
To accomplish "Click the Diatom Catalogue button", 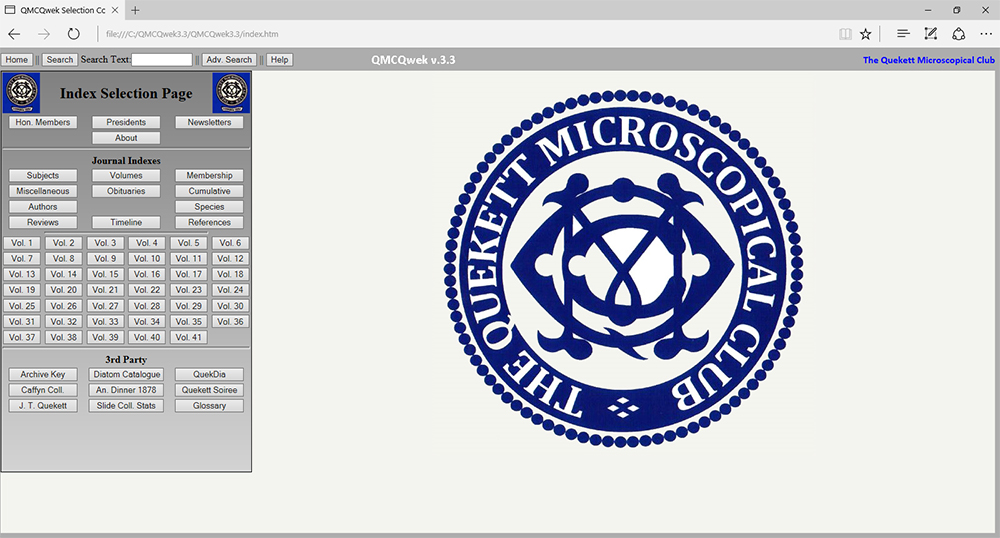I will point(126,375).
